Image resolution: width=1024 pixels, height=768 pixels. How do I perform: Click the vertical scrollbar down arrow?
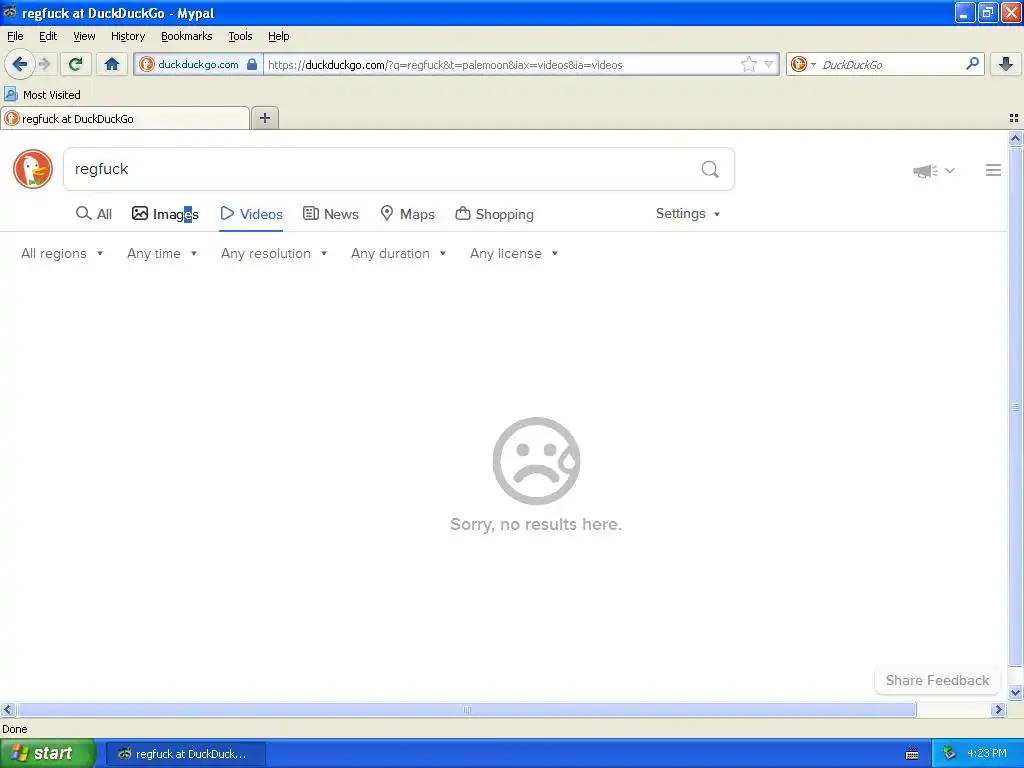pyautogui.click(x=1015, y=692)
